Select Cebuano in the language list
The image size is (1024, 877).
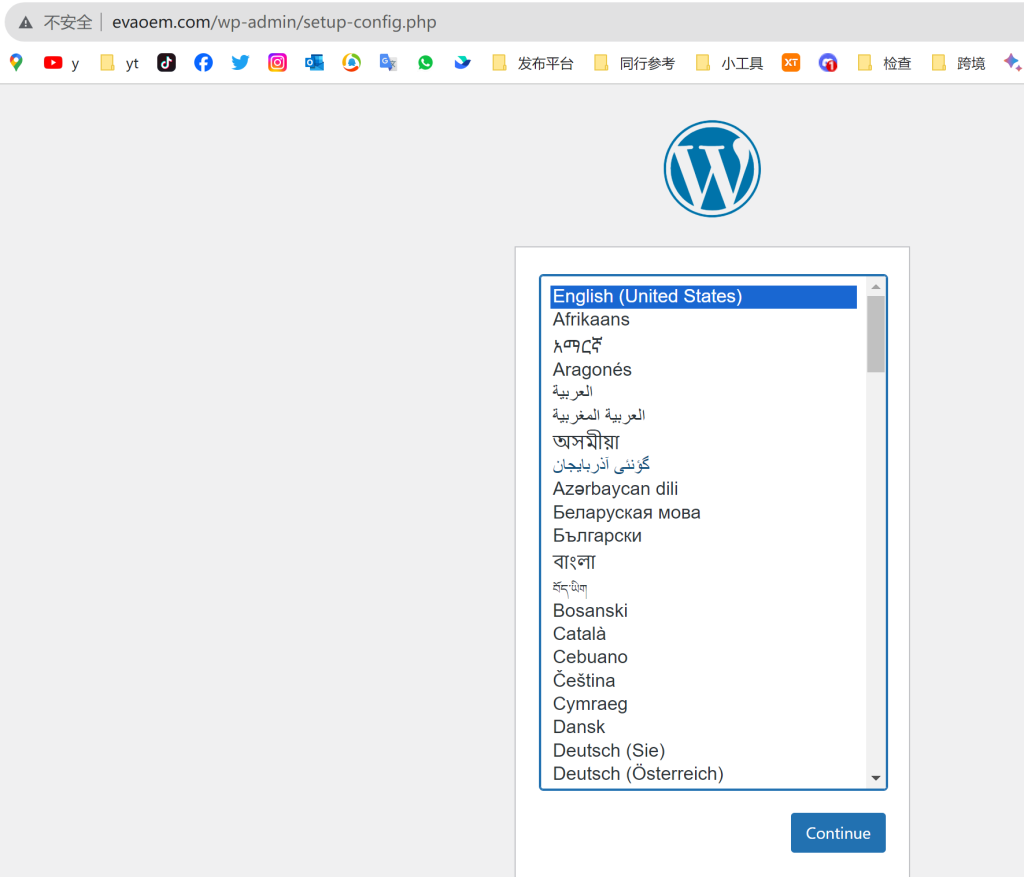point(703,657)
